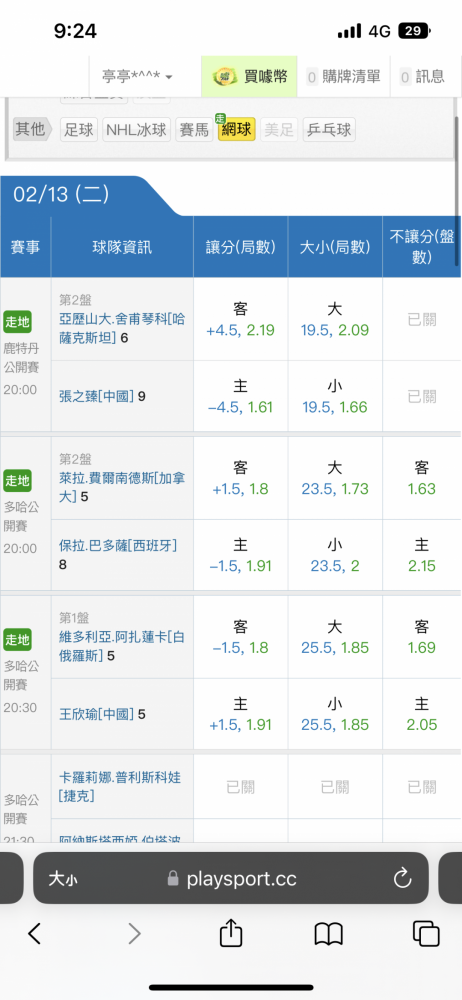Image resolution: width=462 pixels, height=1000 pixels.
Task: Open the Safari tabs overview icon
Action: tap(426, 934)
